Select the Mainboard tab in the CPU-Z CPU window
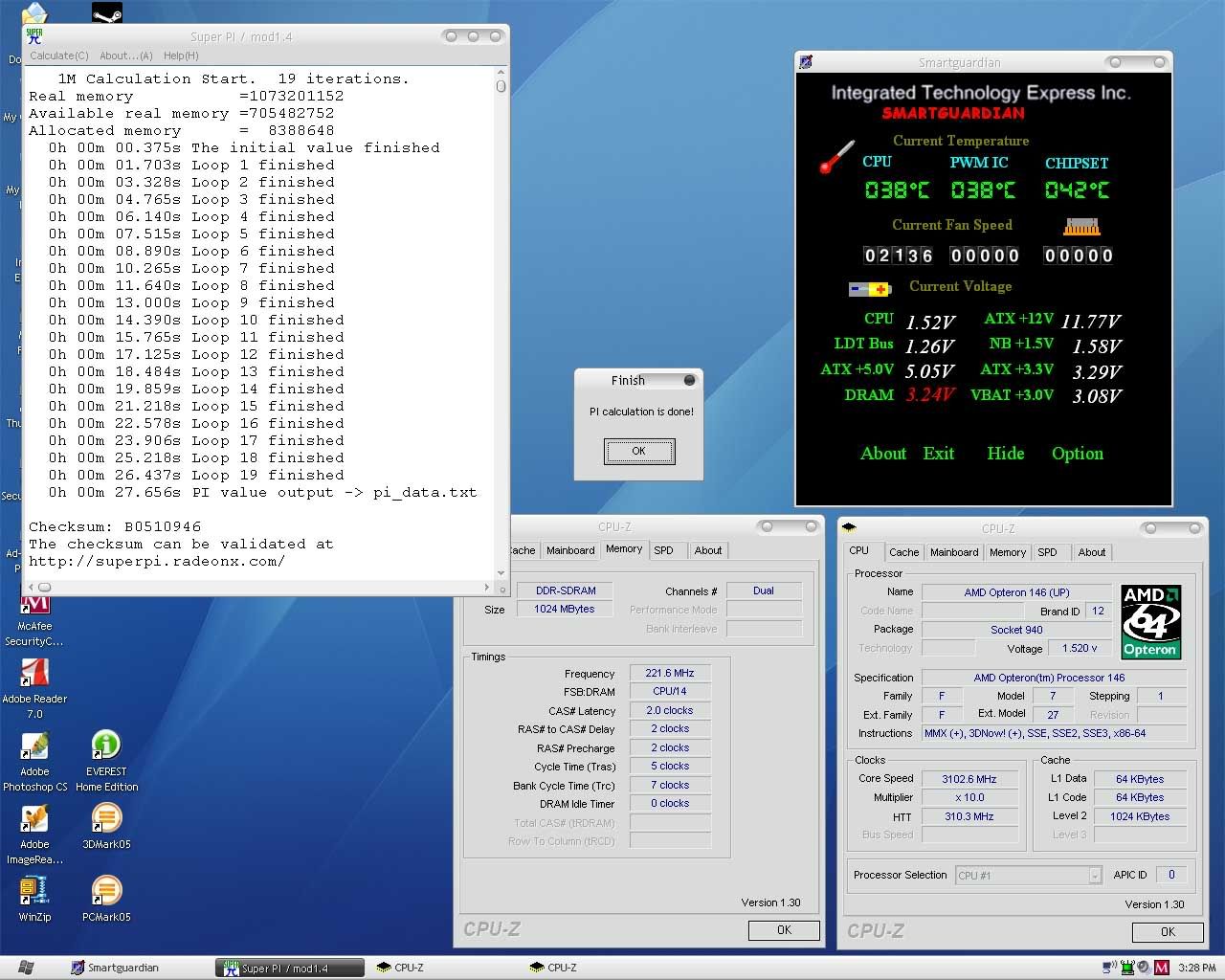Viewport: 1225px width, 980px height. (x=954, y=552)
